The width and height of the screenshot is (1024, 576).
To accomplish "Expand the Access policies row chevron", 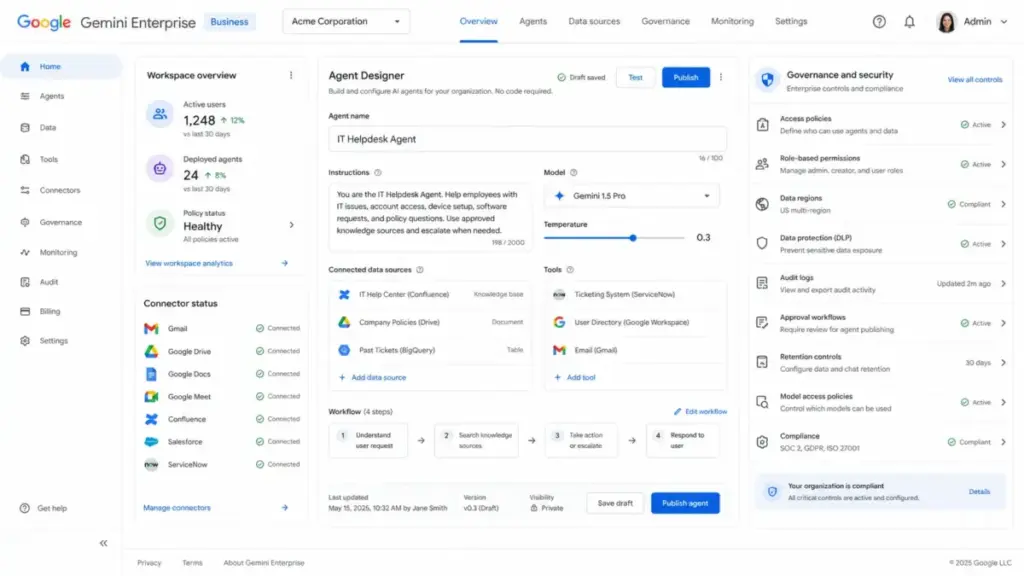I will (1003, 125).
